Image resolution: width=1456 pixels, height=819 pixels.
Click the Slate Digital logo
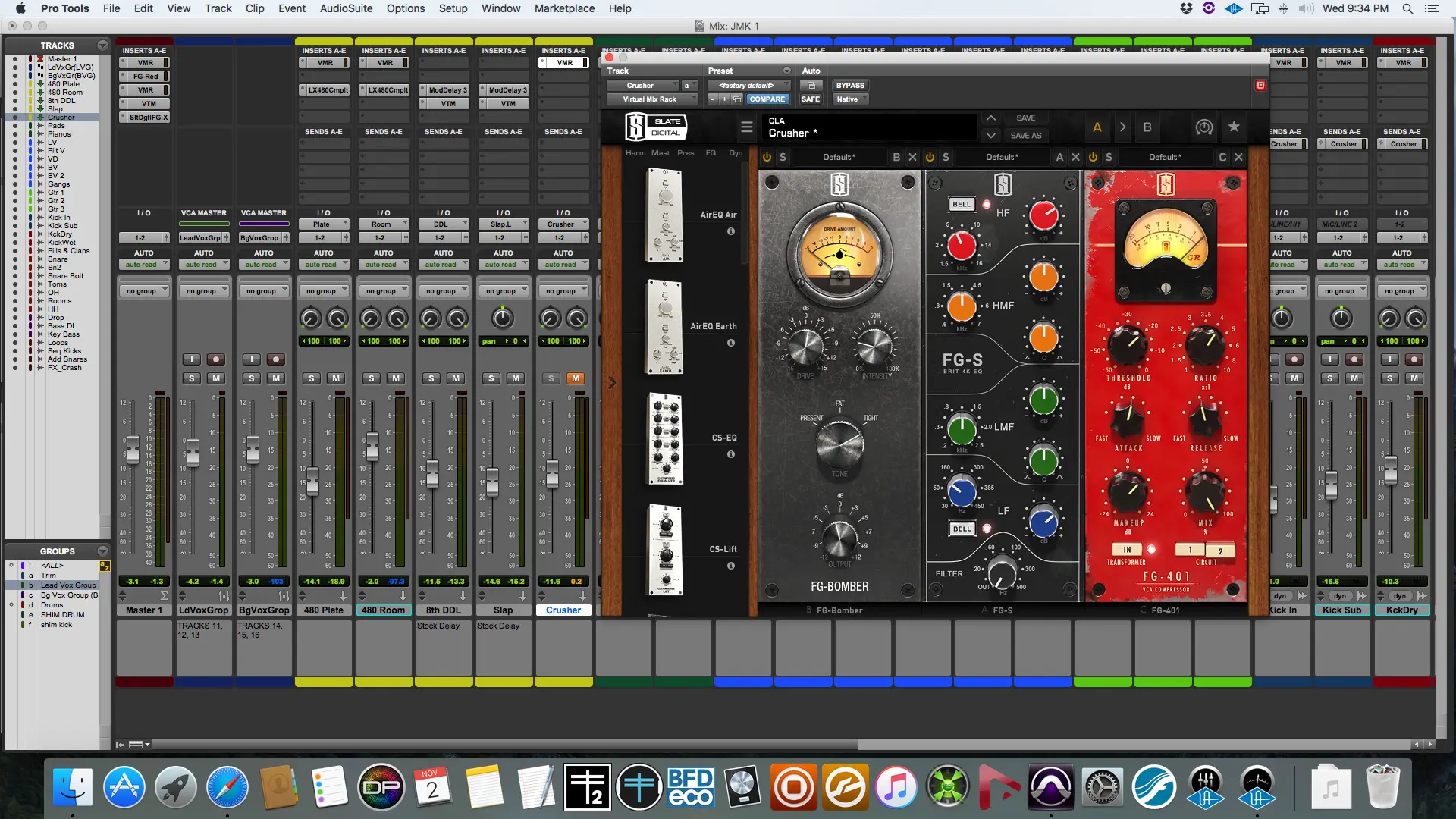pos(656,127)
